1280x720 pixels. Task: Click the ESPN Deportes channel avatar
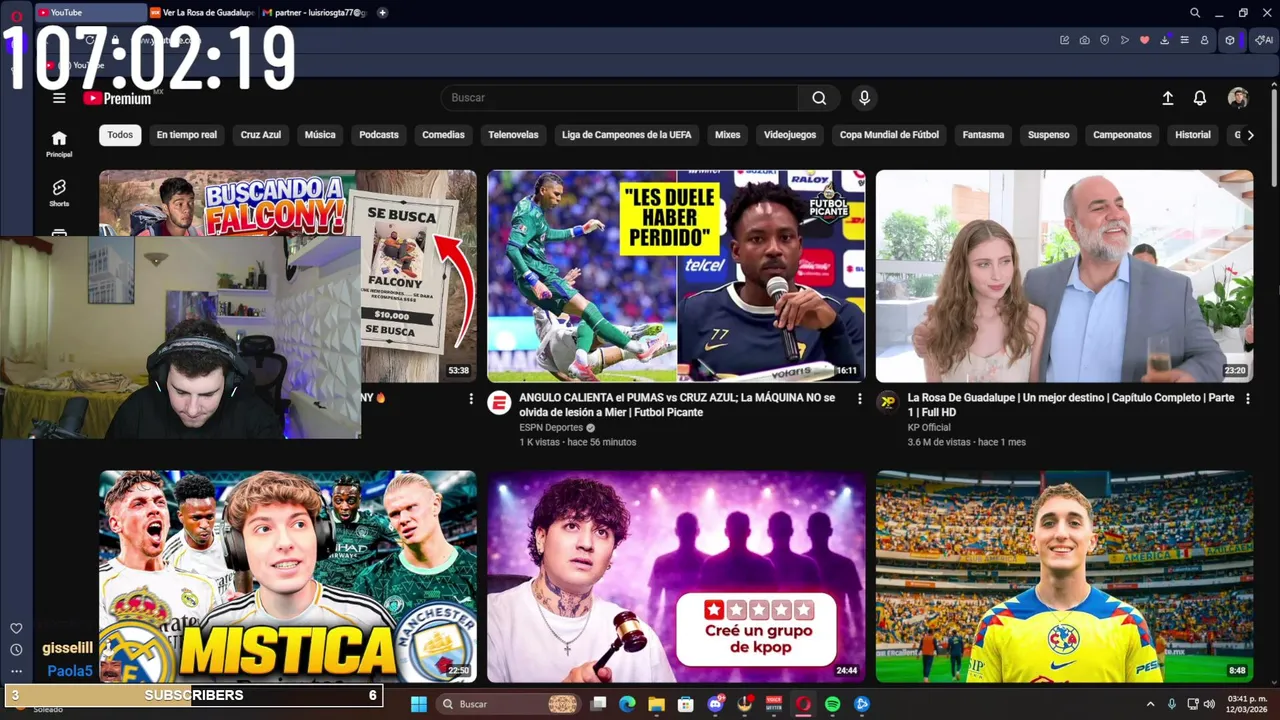click(x=498, y=403)
